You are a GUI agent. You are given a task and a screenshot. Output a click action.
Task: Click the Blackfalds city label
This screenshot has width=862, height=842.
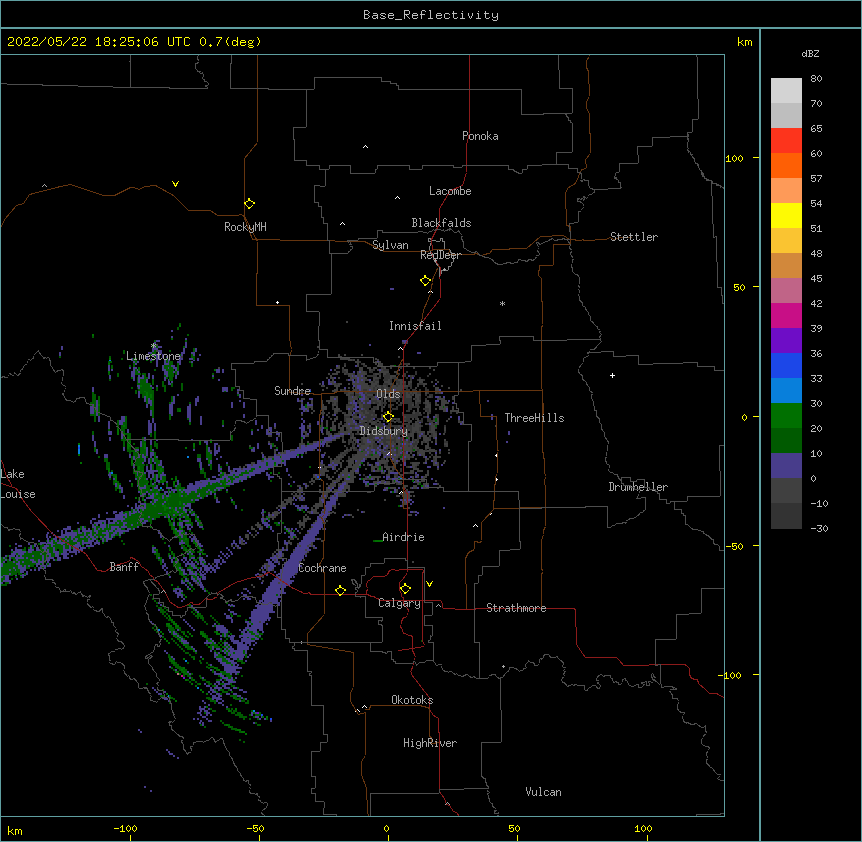point(441,223)
